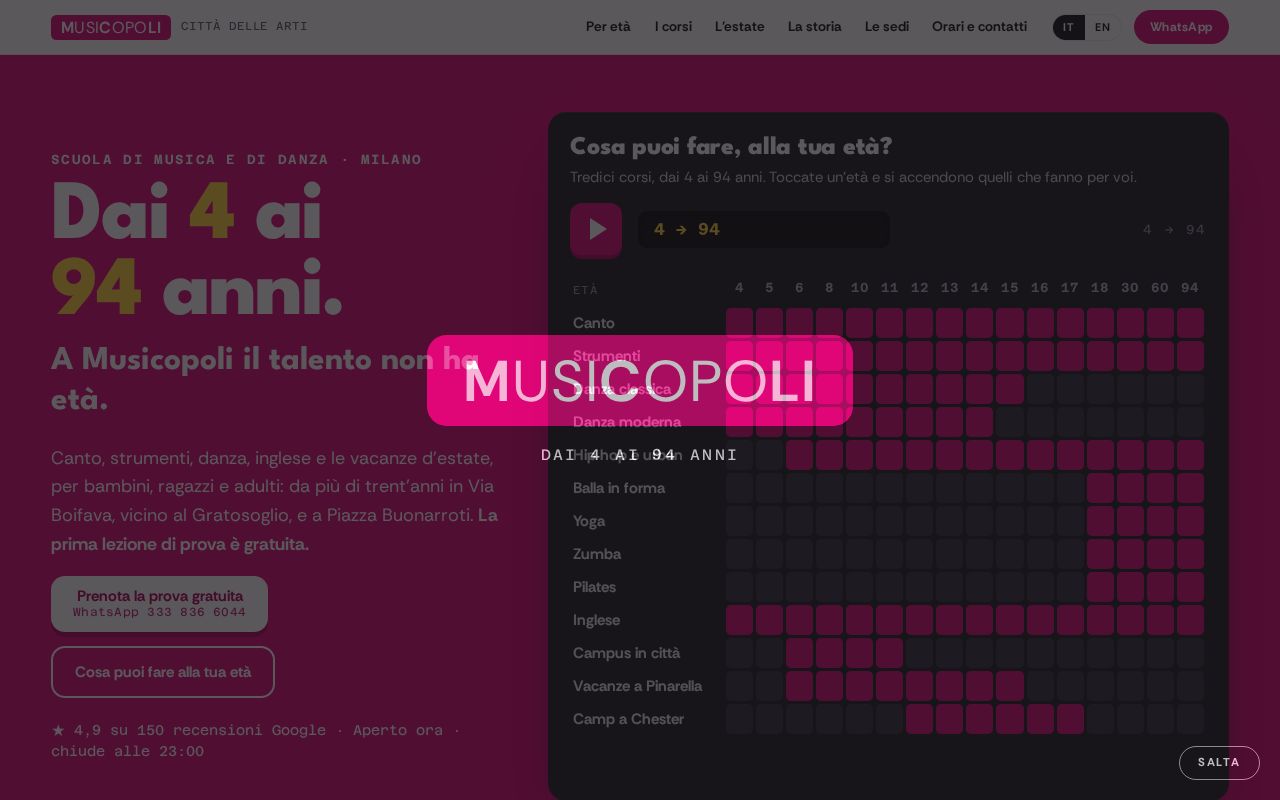Viewport: 1280px width, 800px height.
Task: Click Camp a Chester label
Action: coord(628,719)
